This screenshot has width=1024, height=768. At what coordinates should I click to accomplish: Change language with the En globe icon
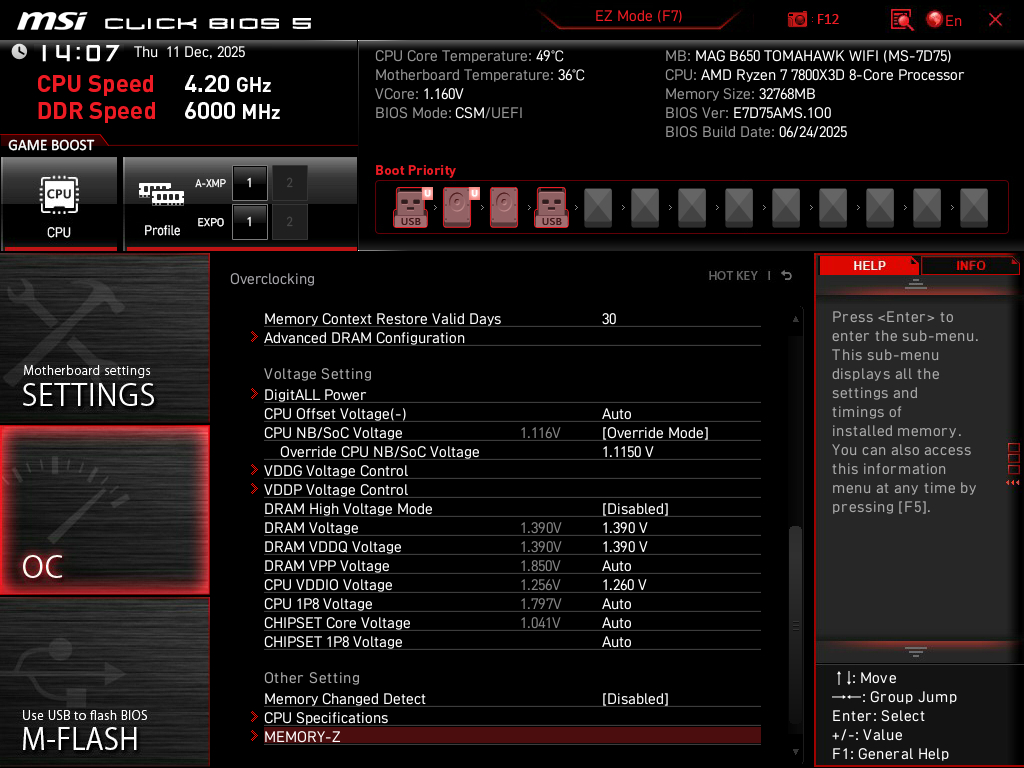[x=944, y=20]
